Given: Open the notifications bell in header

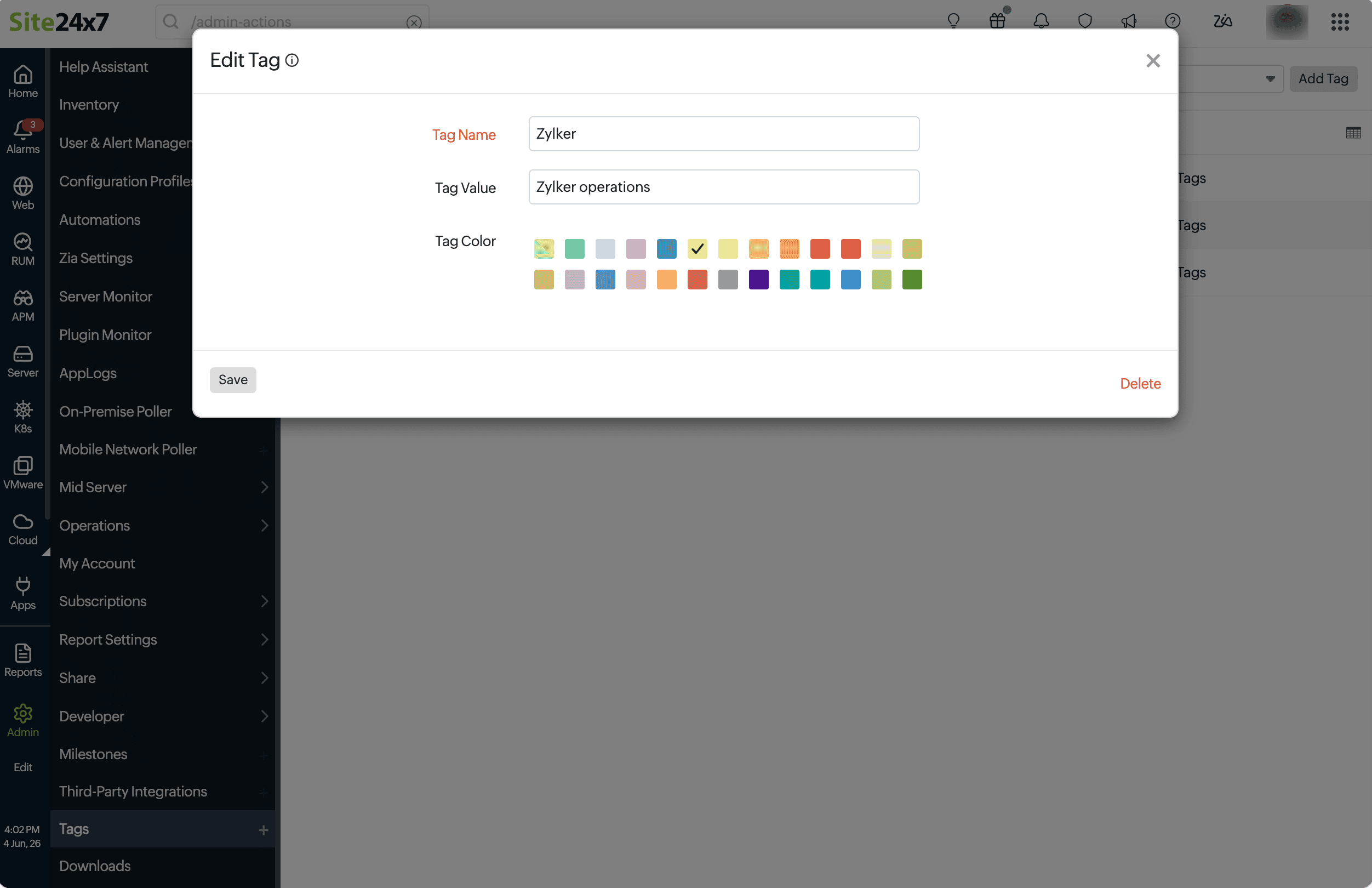Looking at the screenshot, I should click(x=1041, y=21).
